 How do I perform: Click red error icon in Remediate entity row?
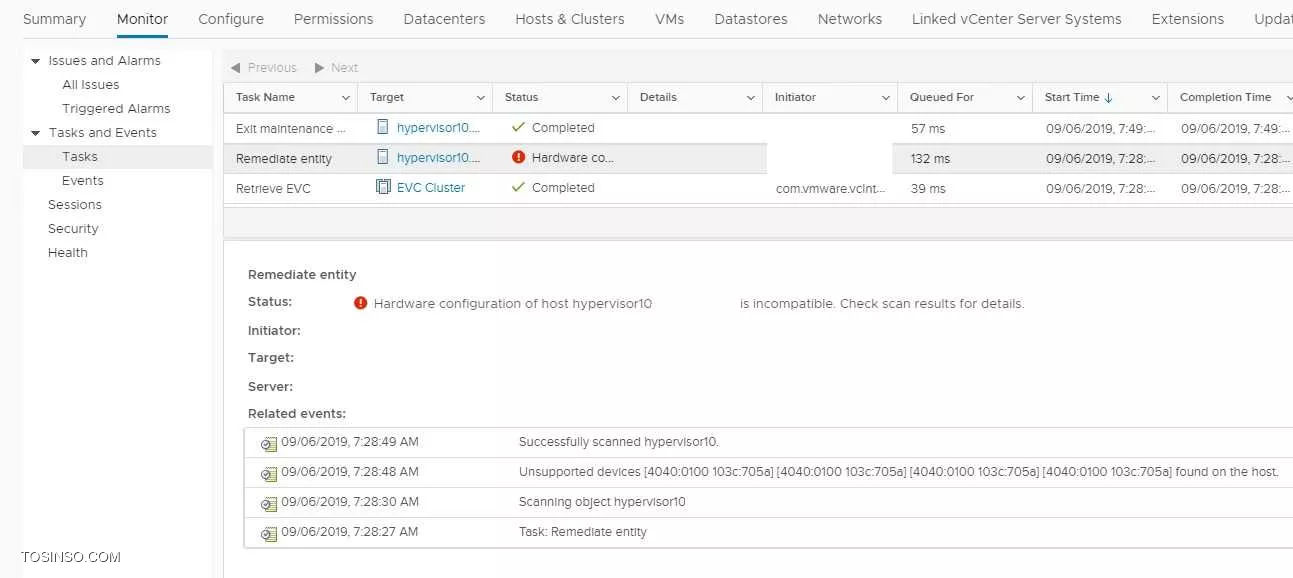click(x=518, y=157)
